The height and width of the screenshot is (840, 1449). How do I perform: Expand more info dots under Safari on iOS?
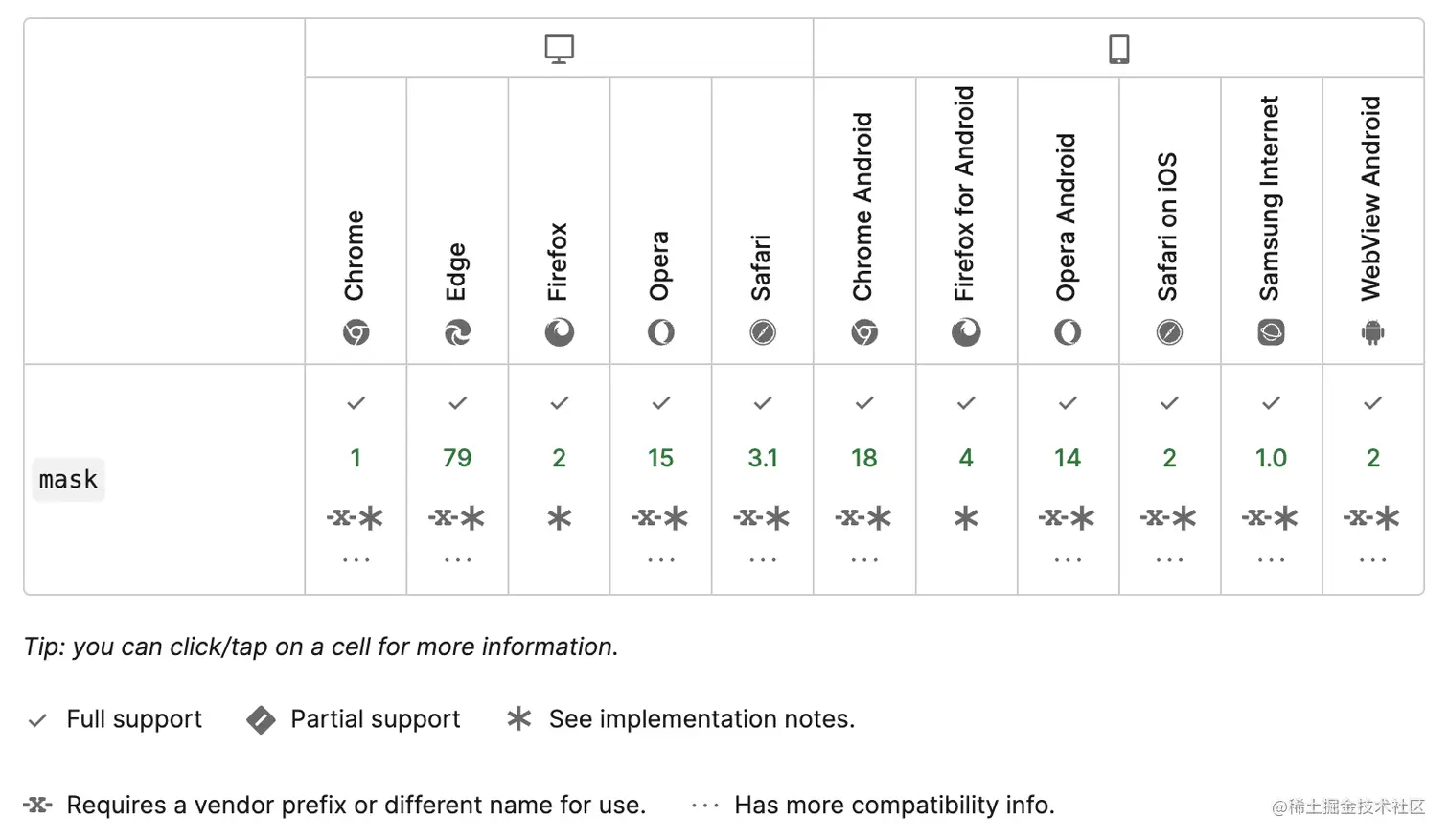pos(1169,560)
